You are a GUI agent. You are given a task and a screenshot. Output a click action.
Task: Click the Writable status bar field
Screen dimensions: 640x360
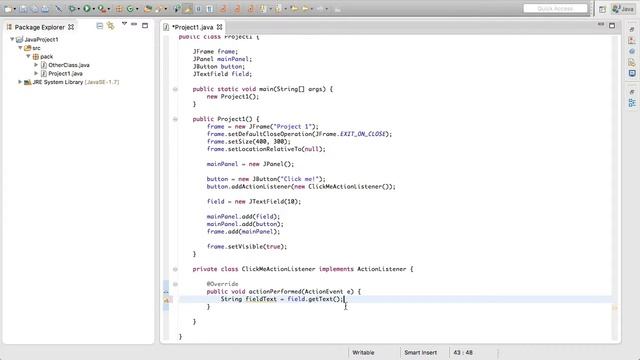(x=363, y=352)
